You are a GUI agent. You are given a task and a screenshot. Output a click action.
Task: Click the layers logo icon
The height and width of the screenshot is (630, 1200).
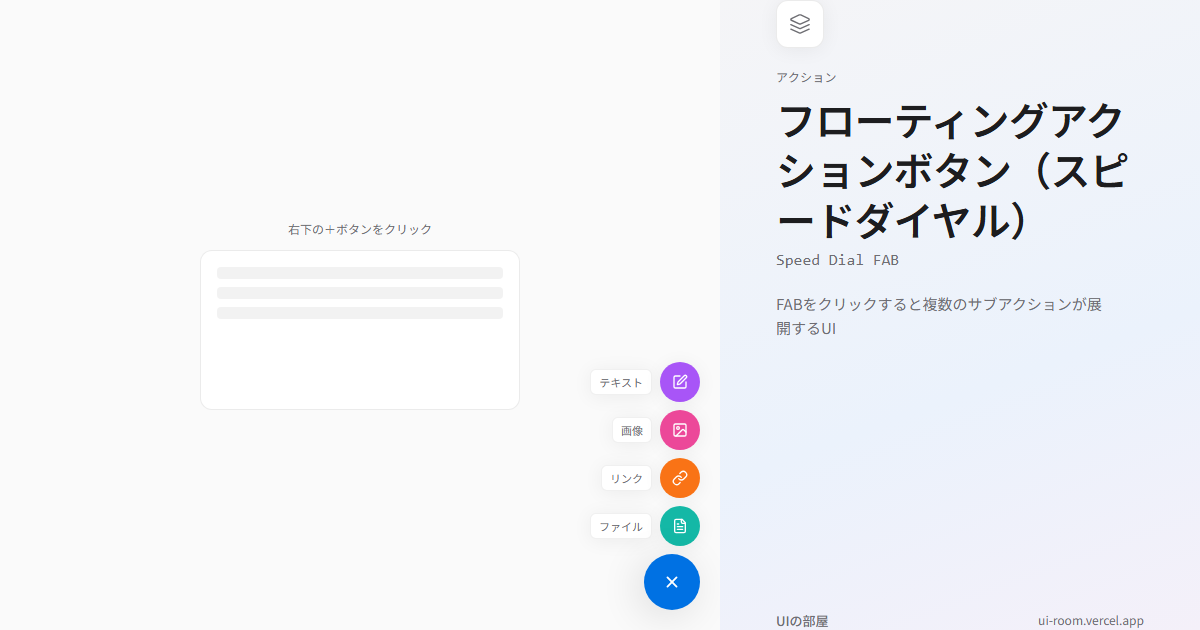(x=800, y=24)
